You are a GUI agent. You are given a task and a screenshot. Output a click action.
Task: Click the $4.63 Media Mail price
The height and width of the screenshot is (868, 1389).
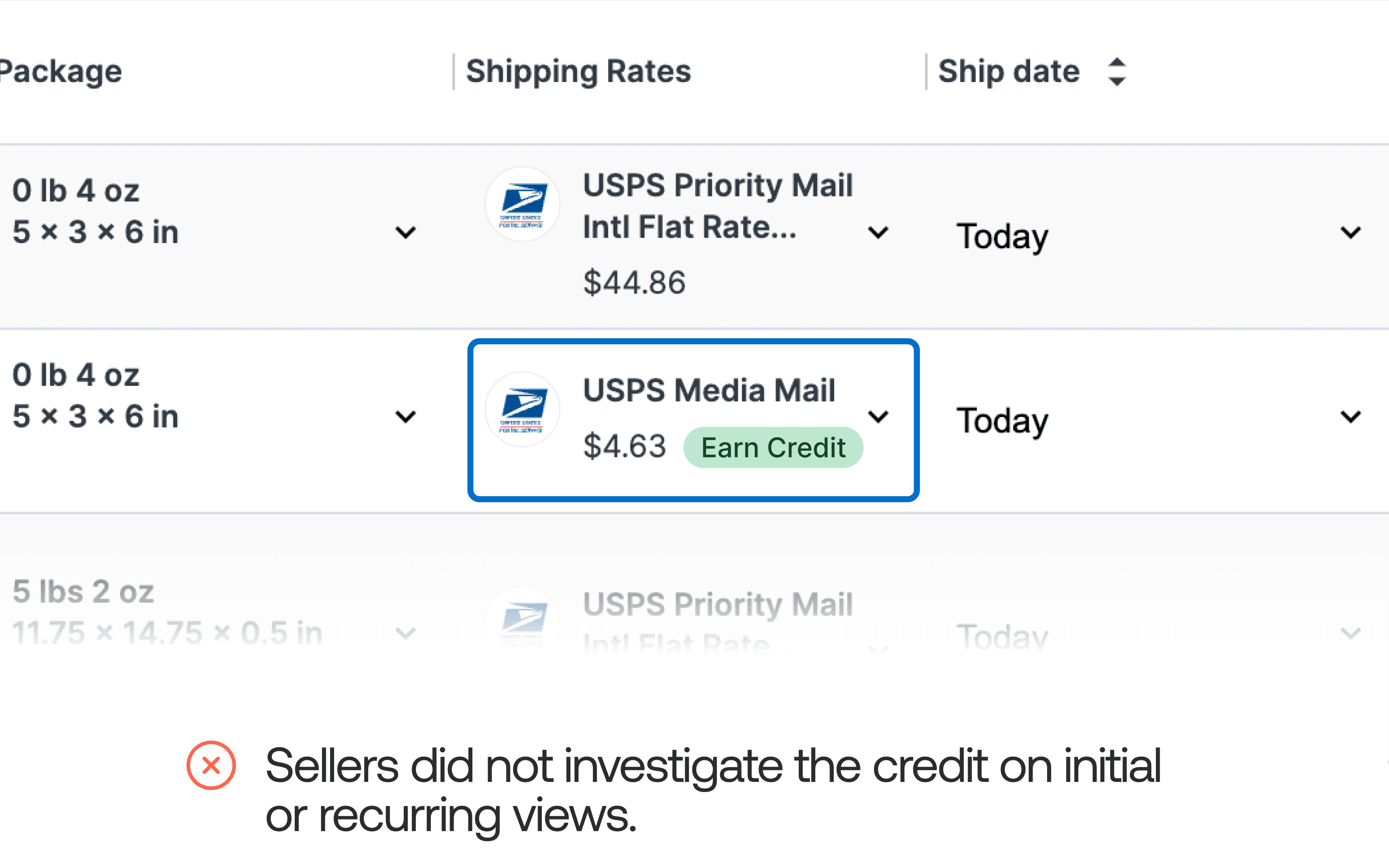[x=624, y=447]
